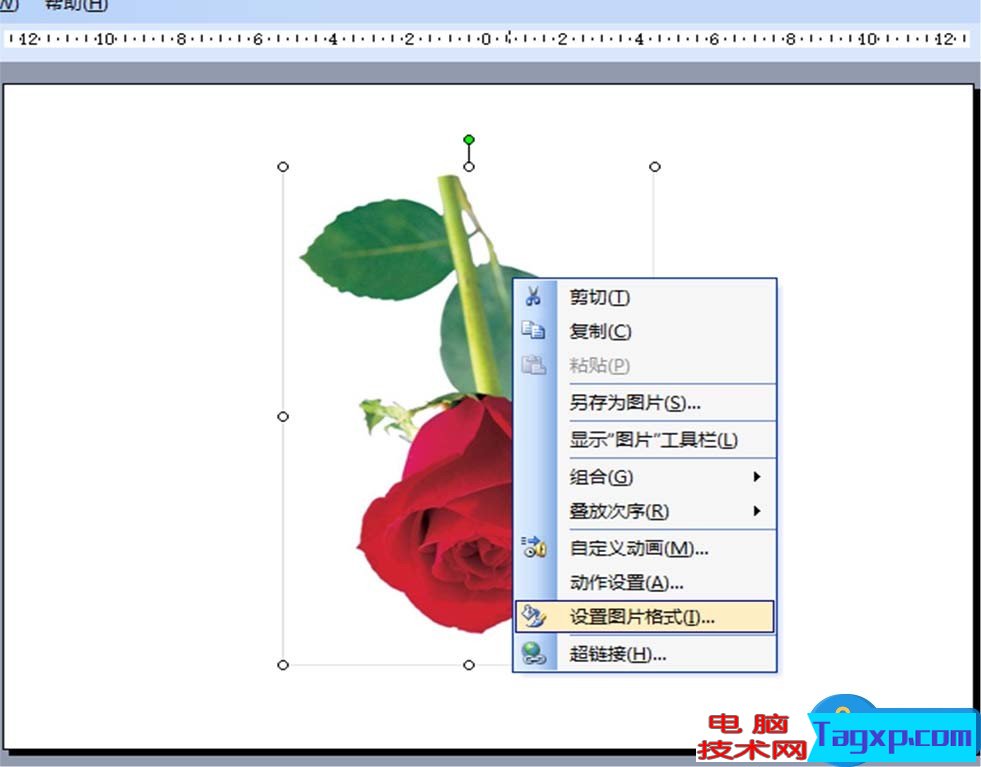
Task: Click the green rotation handle above picture
Action: coord(469,140)
